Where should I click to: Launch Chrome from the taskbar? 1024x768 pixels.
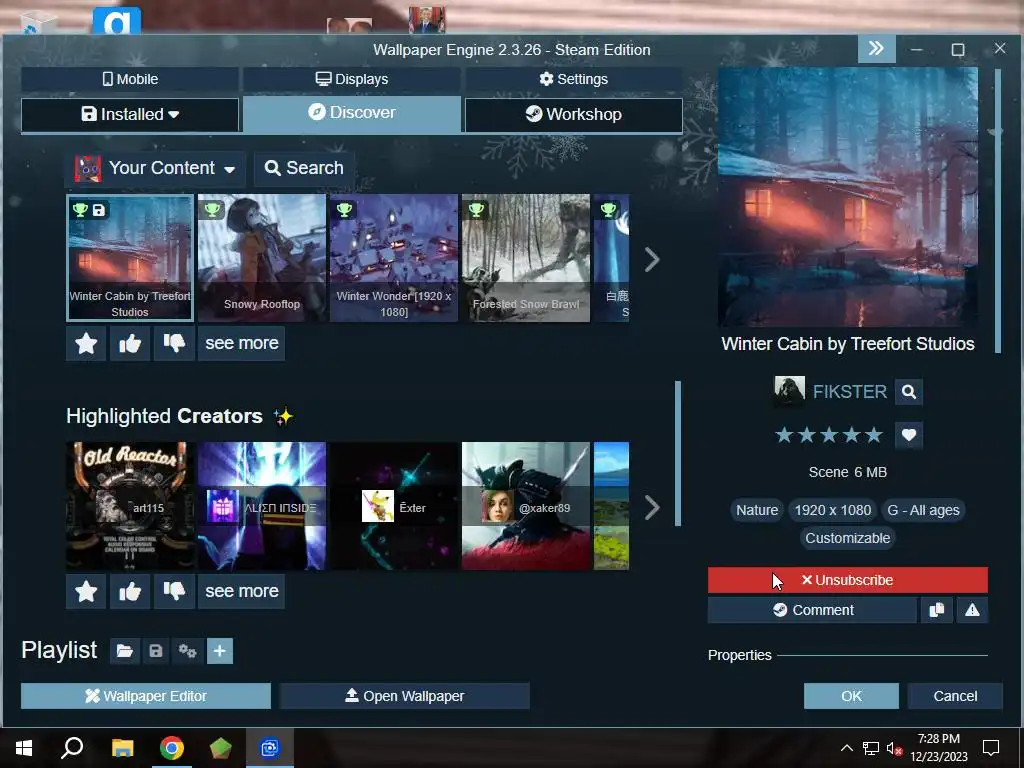172,748
